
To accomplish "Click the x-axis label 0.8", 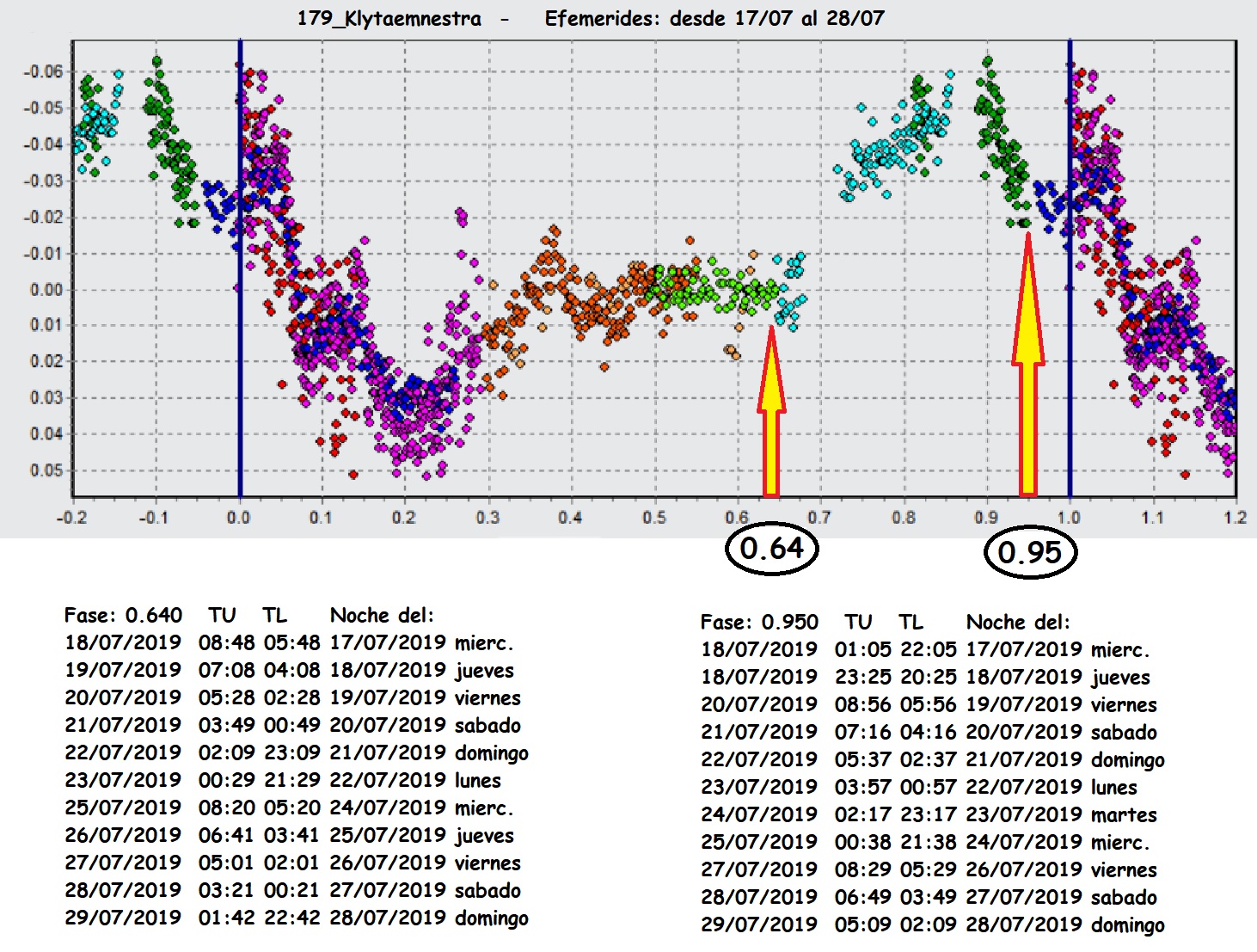I will [904, 518].
